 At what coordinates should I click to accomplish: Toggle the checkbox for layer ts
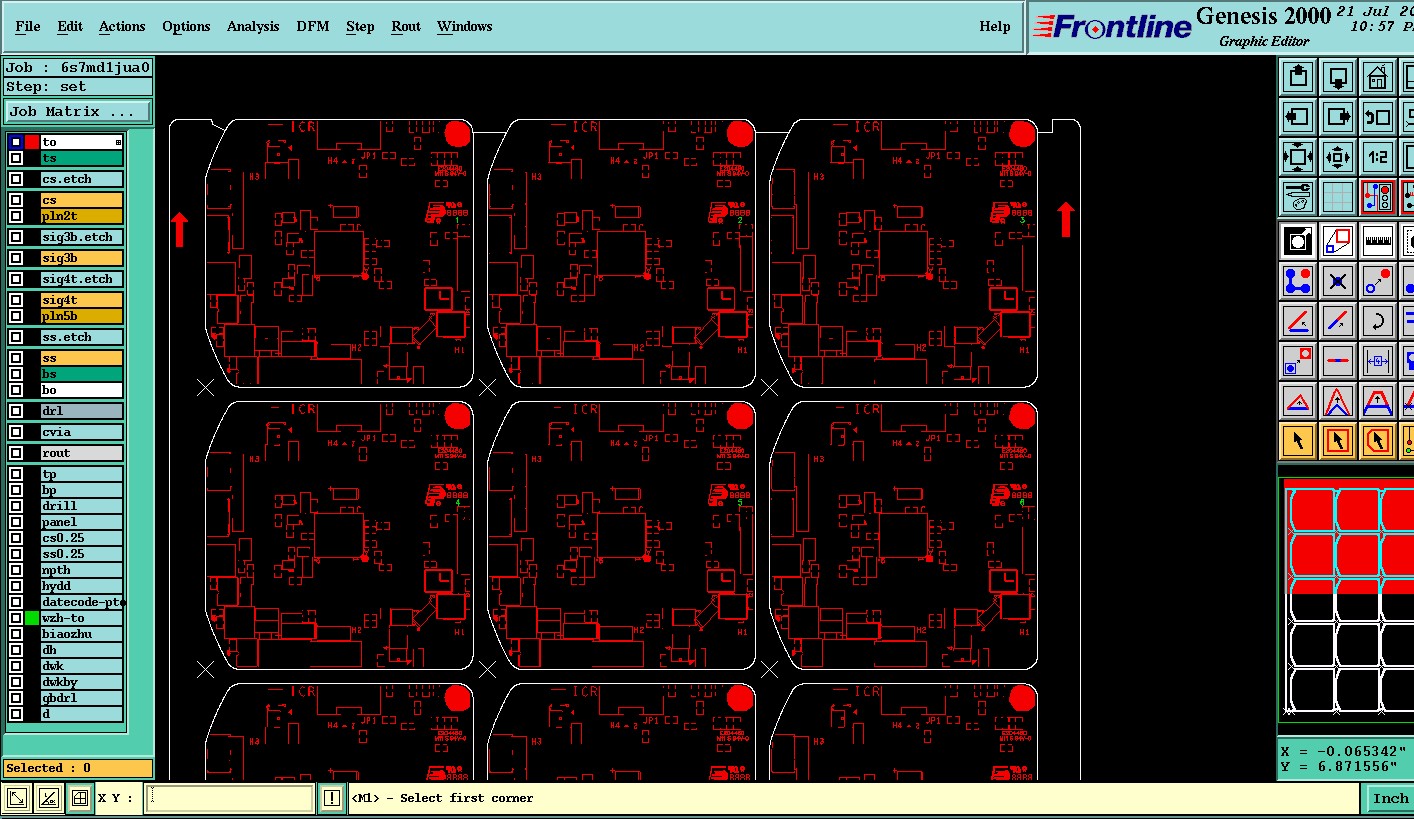coord(16,158)
